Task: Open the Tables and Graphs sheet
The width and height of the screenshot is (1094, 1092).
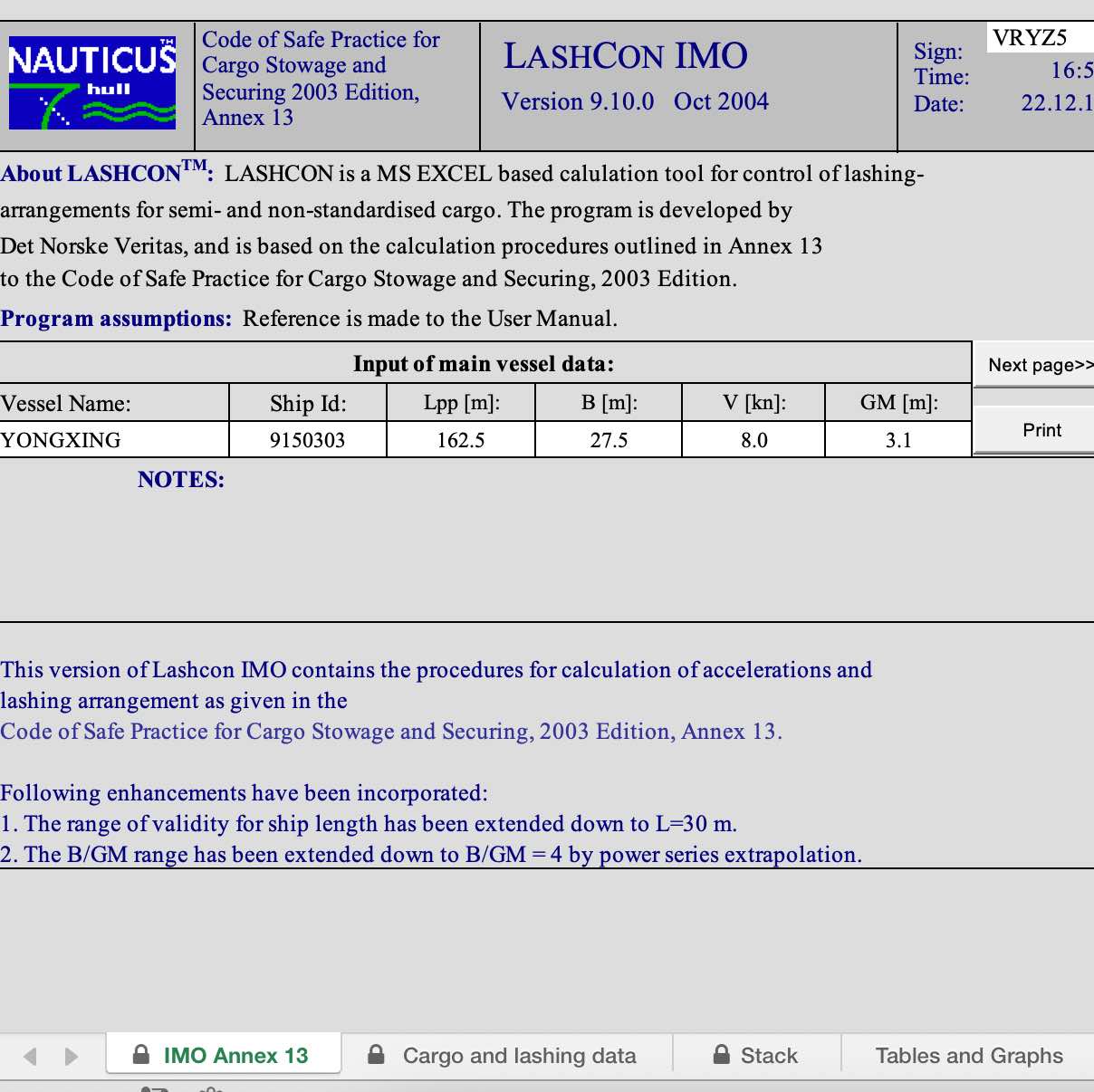Action: pyautogui.click(x=968, y=1056)
